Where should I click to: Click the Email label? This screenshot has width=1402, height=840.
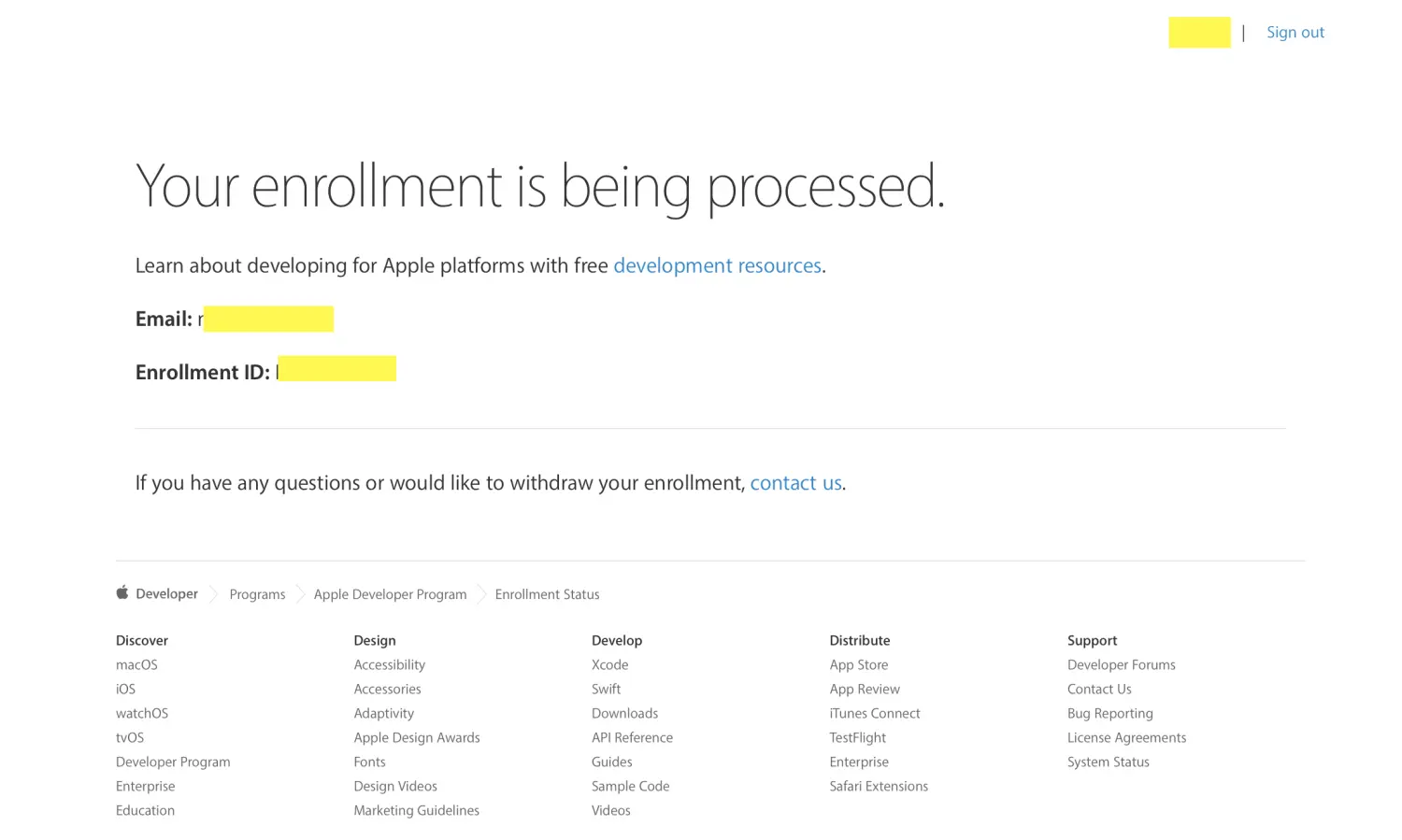click(x=164, y=319)
